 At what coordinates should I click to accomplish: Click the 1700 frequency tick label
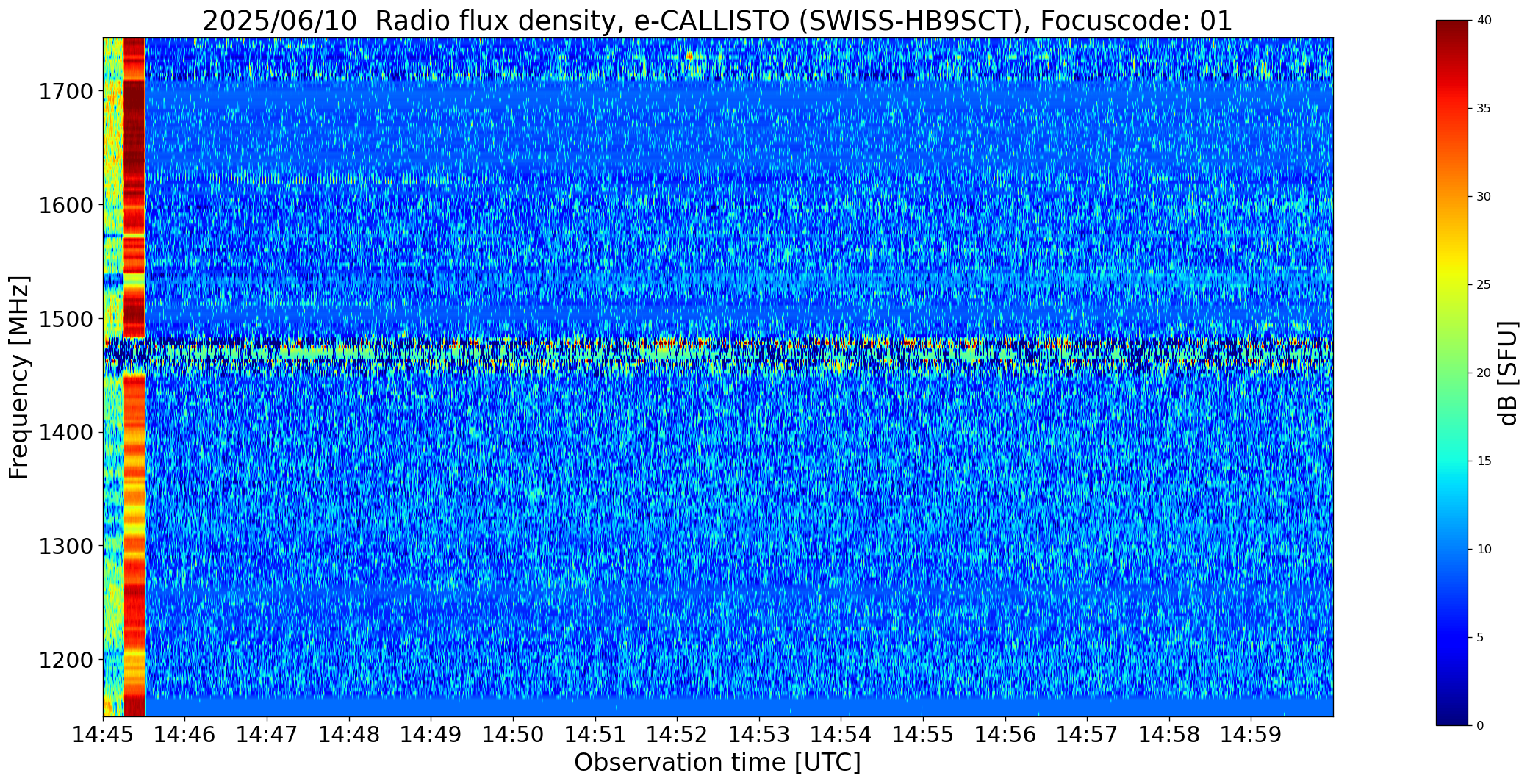[65, 92]
